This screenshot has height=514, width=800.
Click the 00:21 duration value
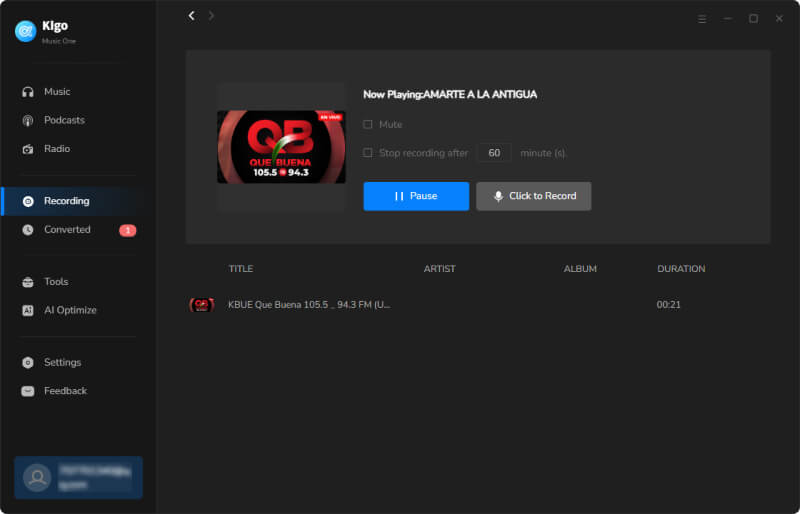coord(668,305)
